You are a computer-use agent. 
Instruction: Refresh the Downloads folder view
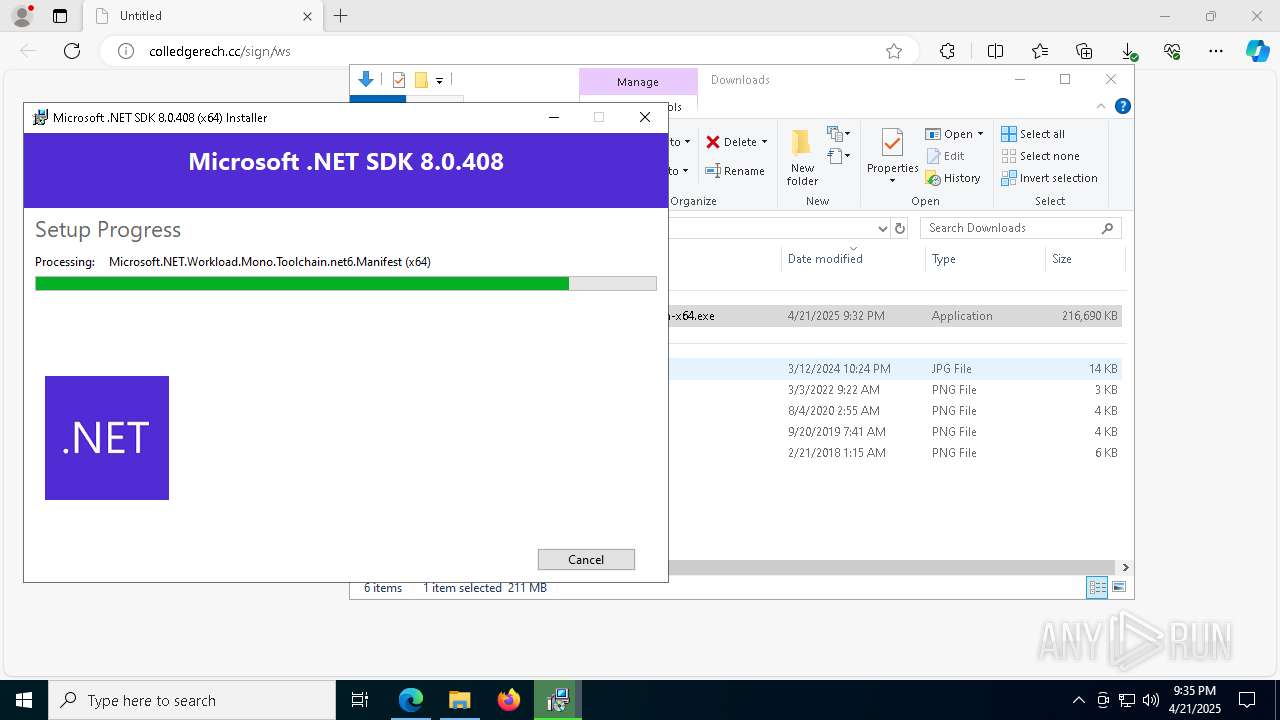900,228
